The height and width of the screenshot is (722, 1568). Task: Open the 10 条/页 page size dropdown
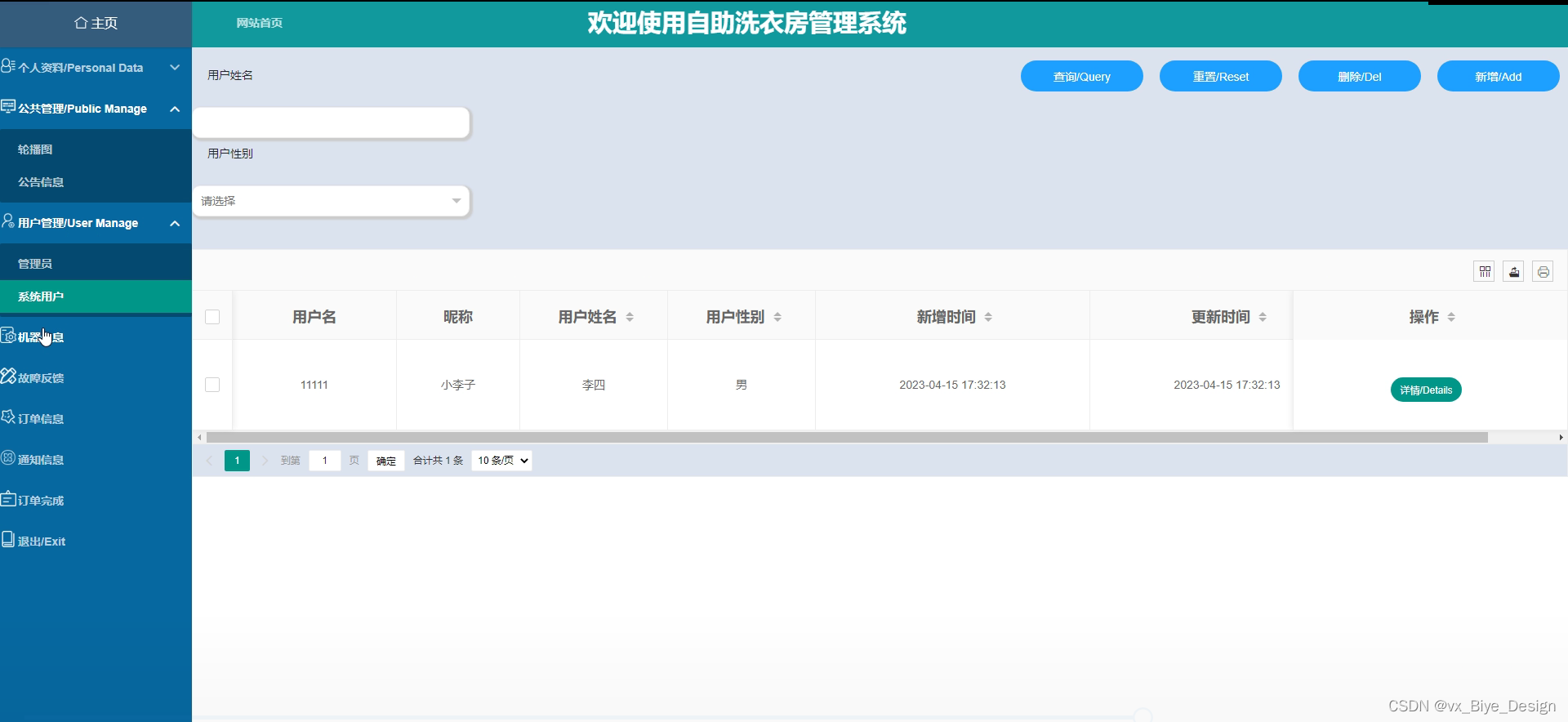(x=501, y=461)
